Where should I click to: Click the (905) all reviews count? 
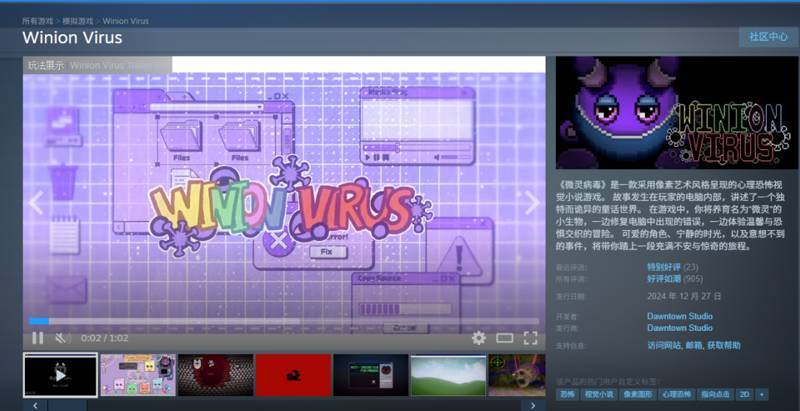pyautogui.click(x=693, y=279)
